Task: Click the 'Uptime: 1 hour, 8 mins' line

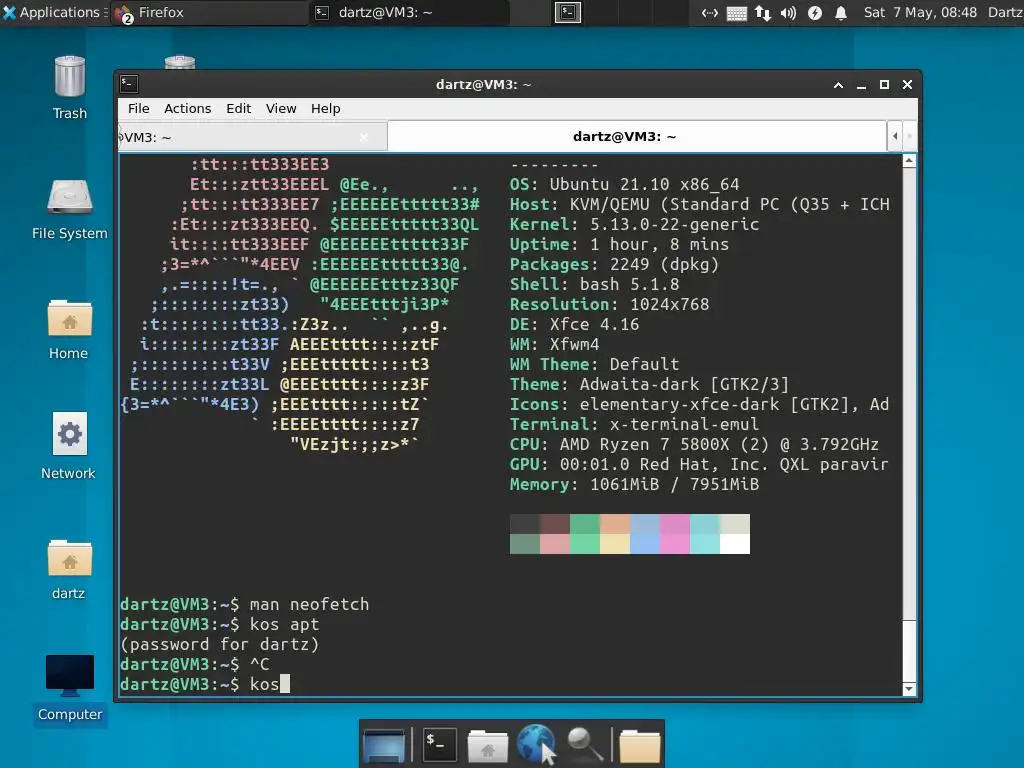Action: tap(619, 245)
